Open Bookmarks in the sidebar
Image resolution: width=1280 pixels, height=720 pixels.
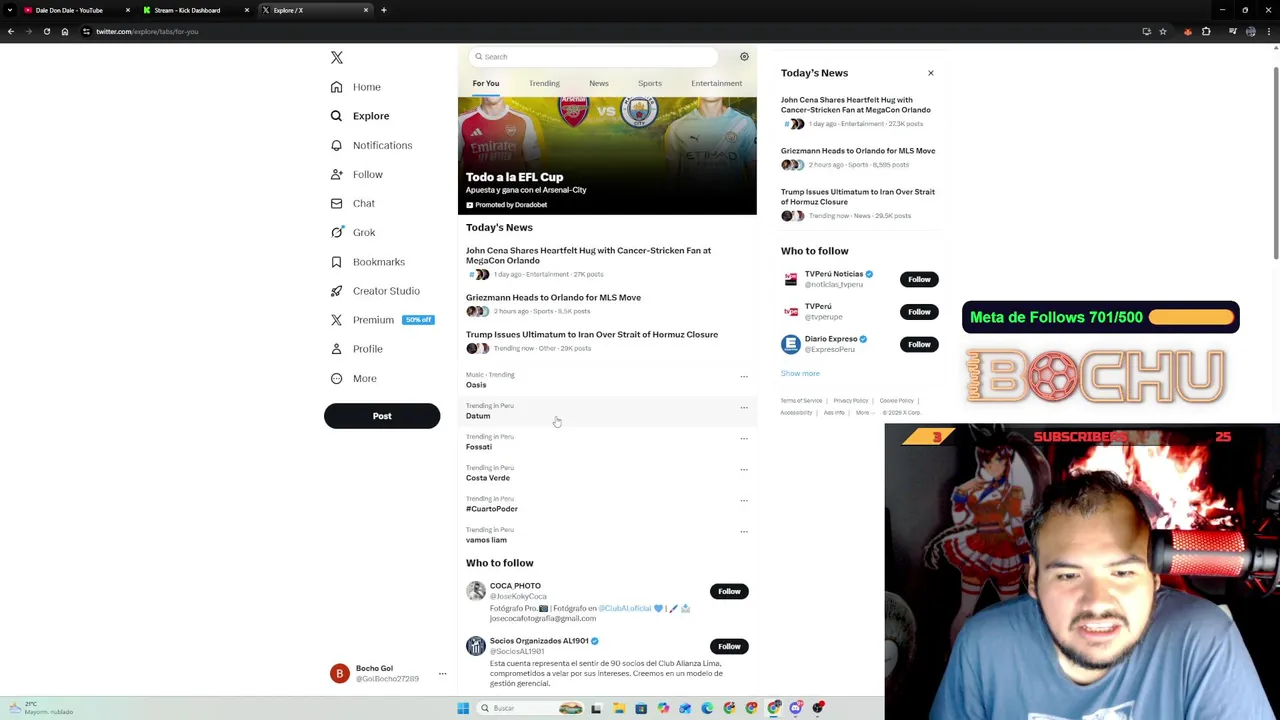(367, 262)
